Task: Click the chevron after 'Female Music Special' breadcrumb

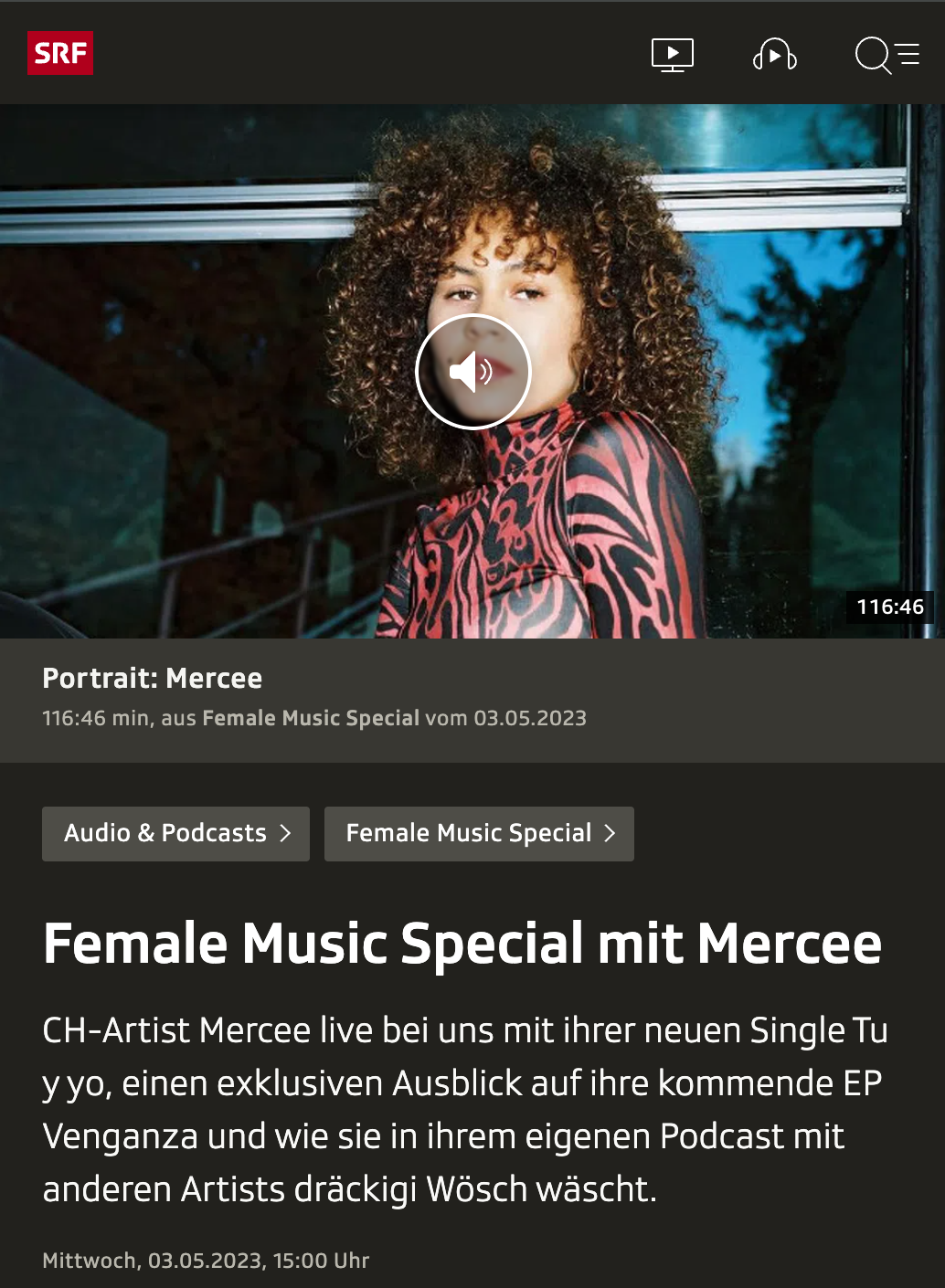Action: click(610, 833)
